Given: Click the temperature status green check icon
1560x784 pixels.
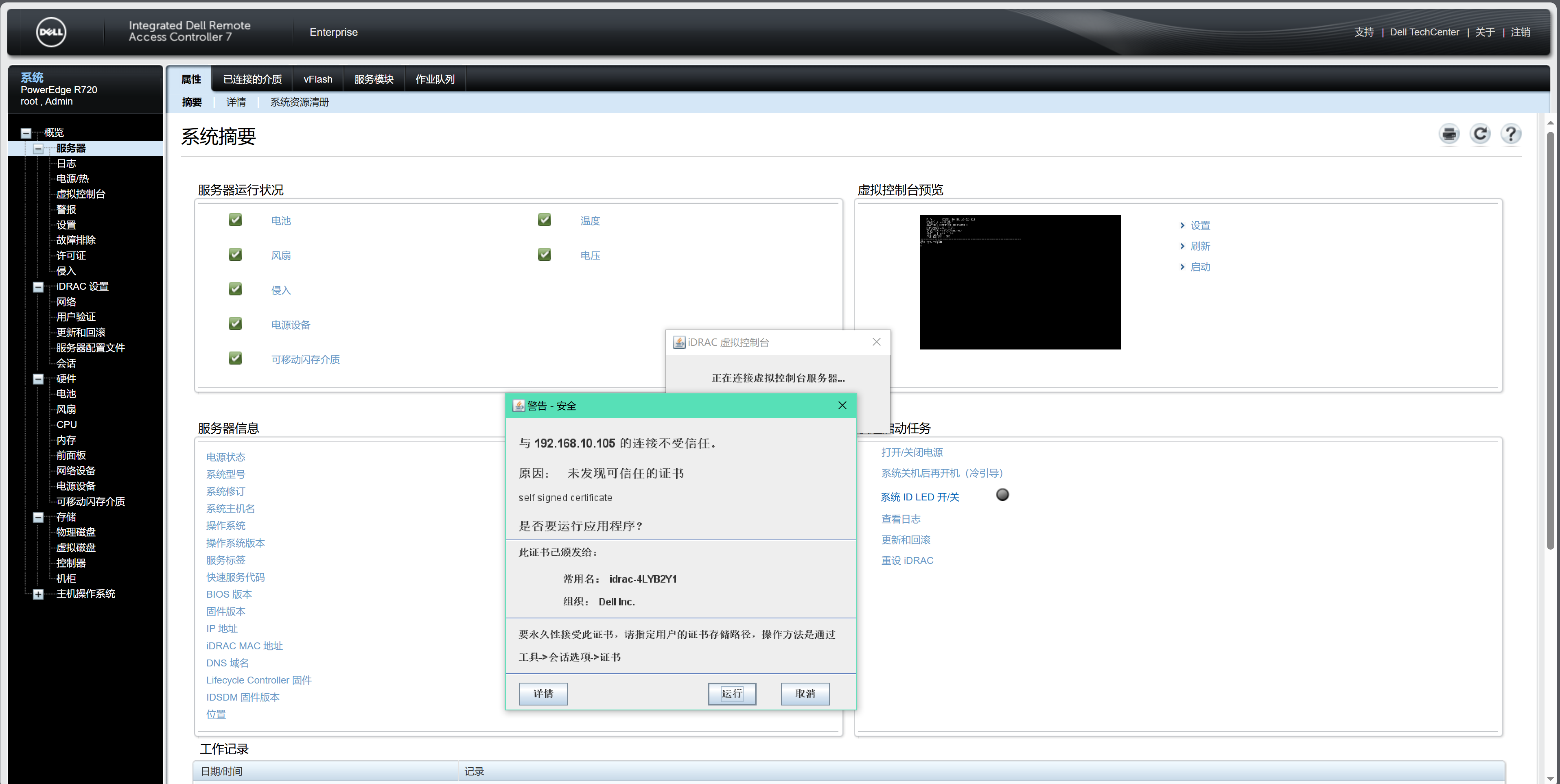Looking at the screenshot, I should 545,220.
